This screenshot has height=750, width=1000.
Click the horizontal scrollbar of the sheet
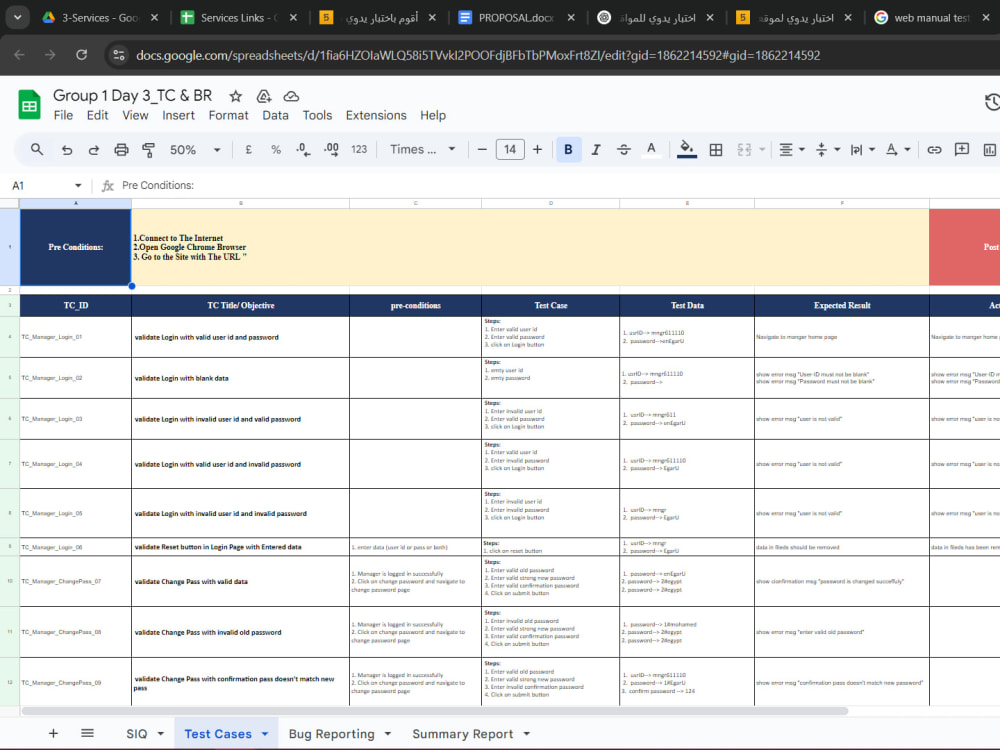pos(434,711)
